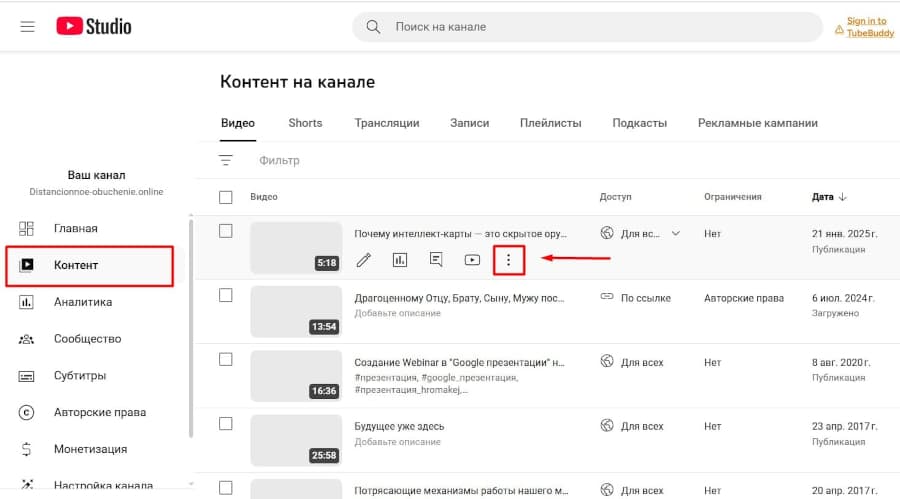Click the Доступ column header
The height and width of the screenshot is (499, 900).
(x=615, y=197)
